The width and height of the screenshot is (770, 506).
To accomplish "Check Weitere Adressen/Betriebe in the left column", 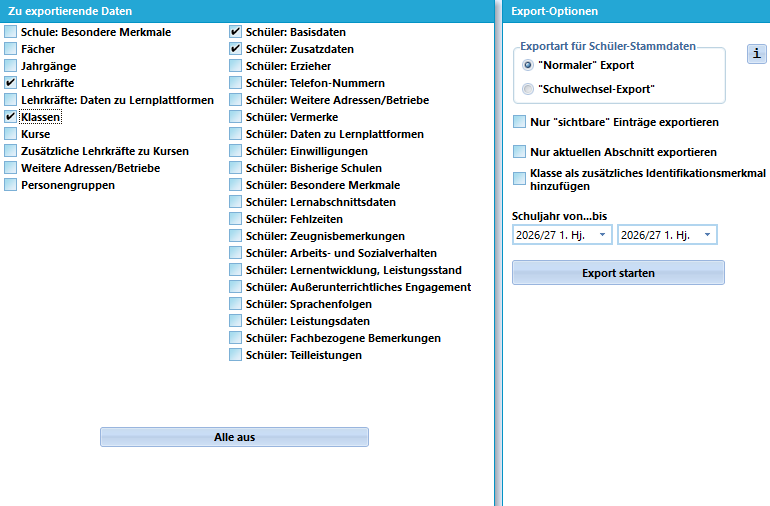I will (x=10, y=168).
